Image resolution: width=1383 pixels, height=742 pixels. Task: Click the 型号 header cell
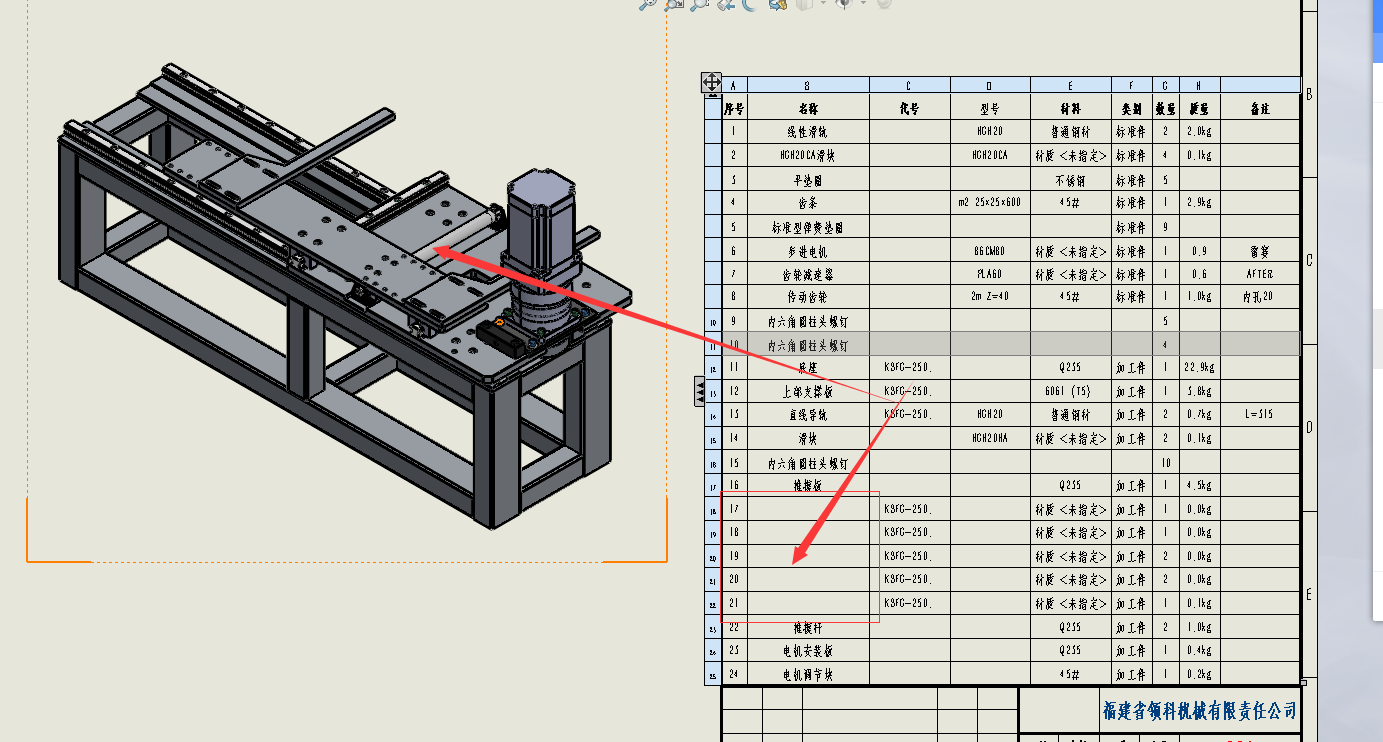(x=991, y=108)
